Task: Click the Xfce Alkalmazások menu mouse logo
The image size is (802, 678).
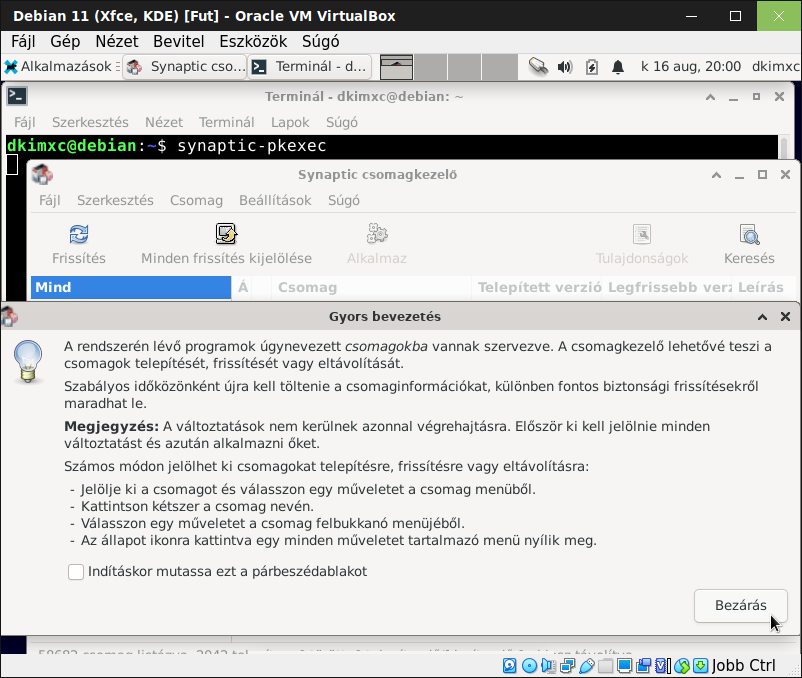Action: pos(11,66)
